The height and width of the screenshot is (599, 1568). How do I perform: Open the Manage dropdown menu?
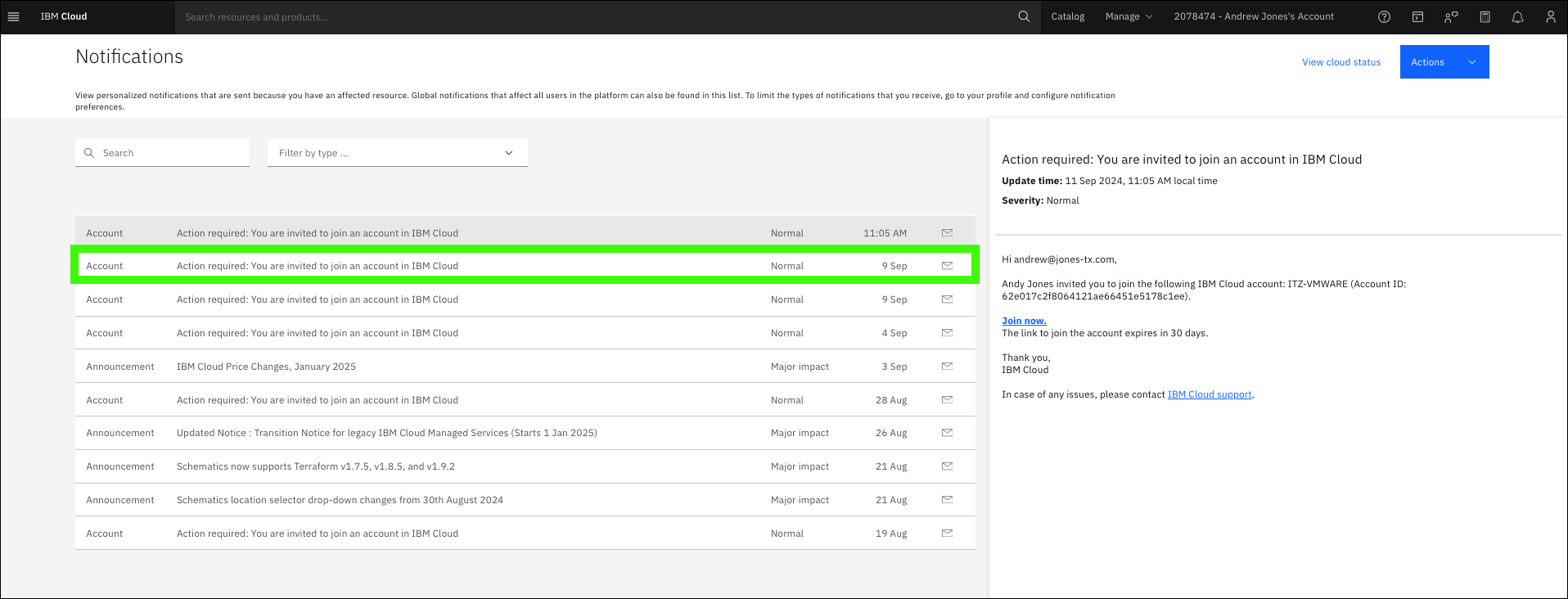[x=1129, y=16]
